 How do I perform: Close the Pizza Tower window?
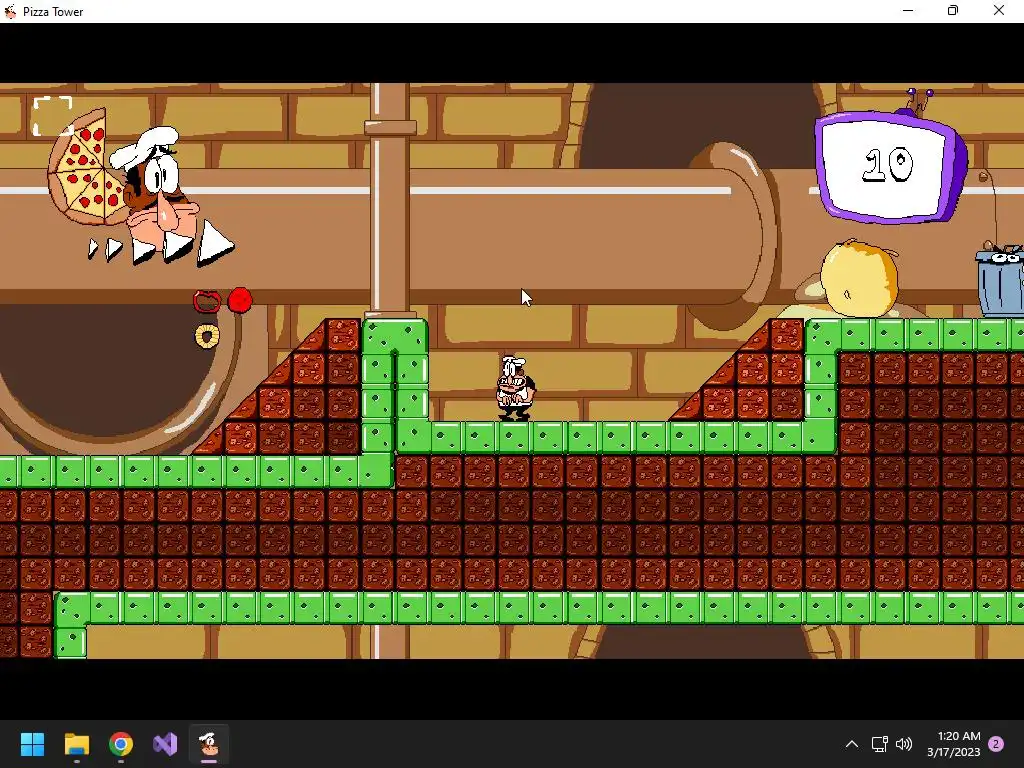click(999, 10)
